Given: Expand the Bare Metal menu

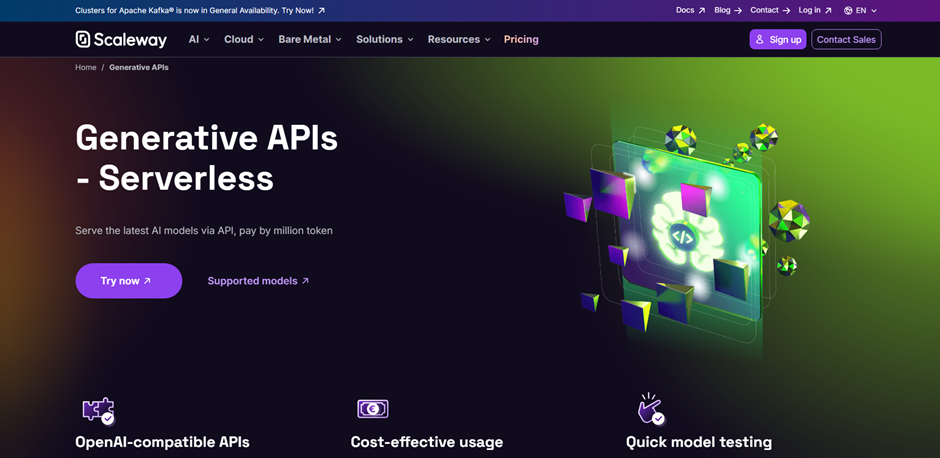Looking at the screenshot, I should [310, 40].
